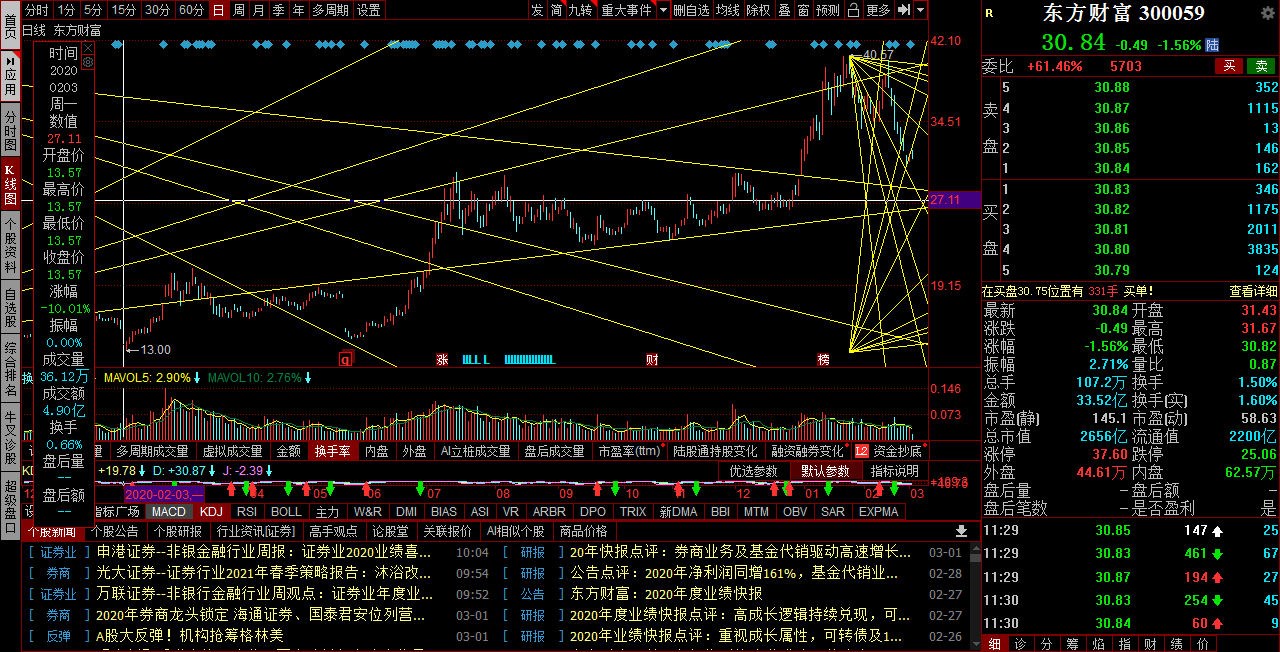Toggle 除权 ex-rights adjustment

coord(758,10)
